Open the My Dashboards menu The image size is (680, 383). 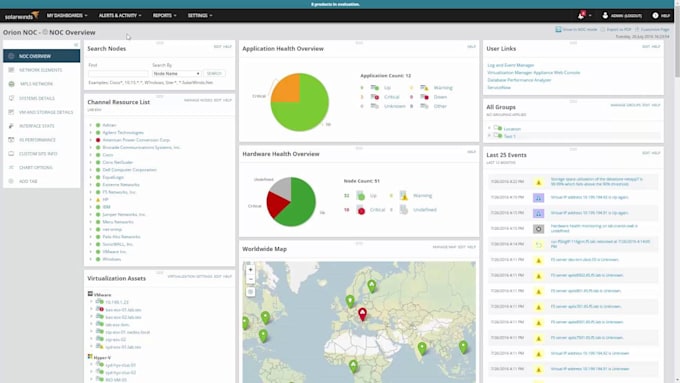click(x=67, y=16)
